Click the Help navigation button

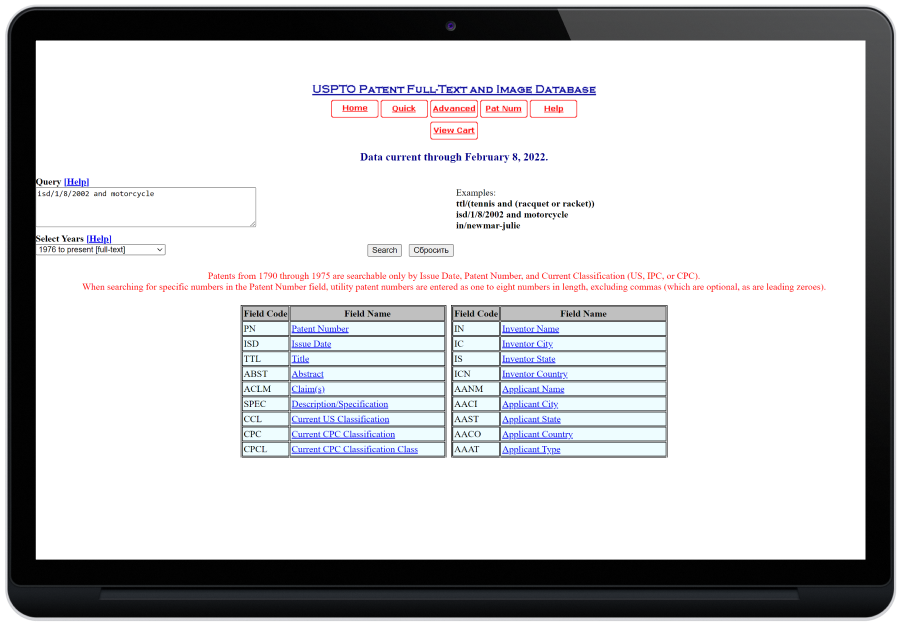(x=553, y=109)
